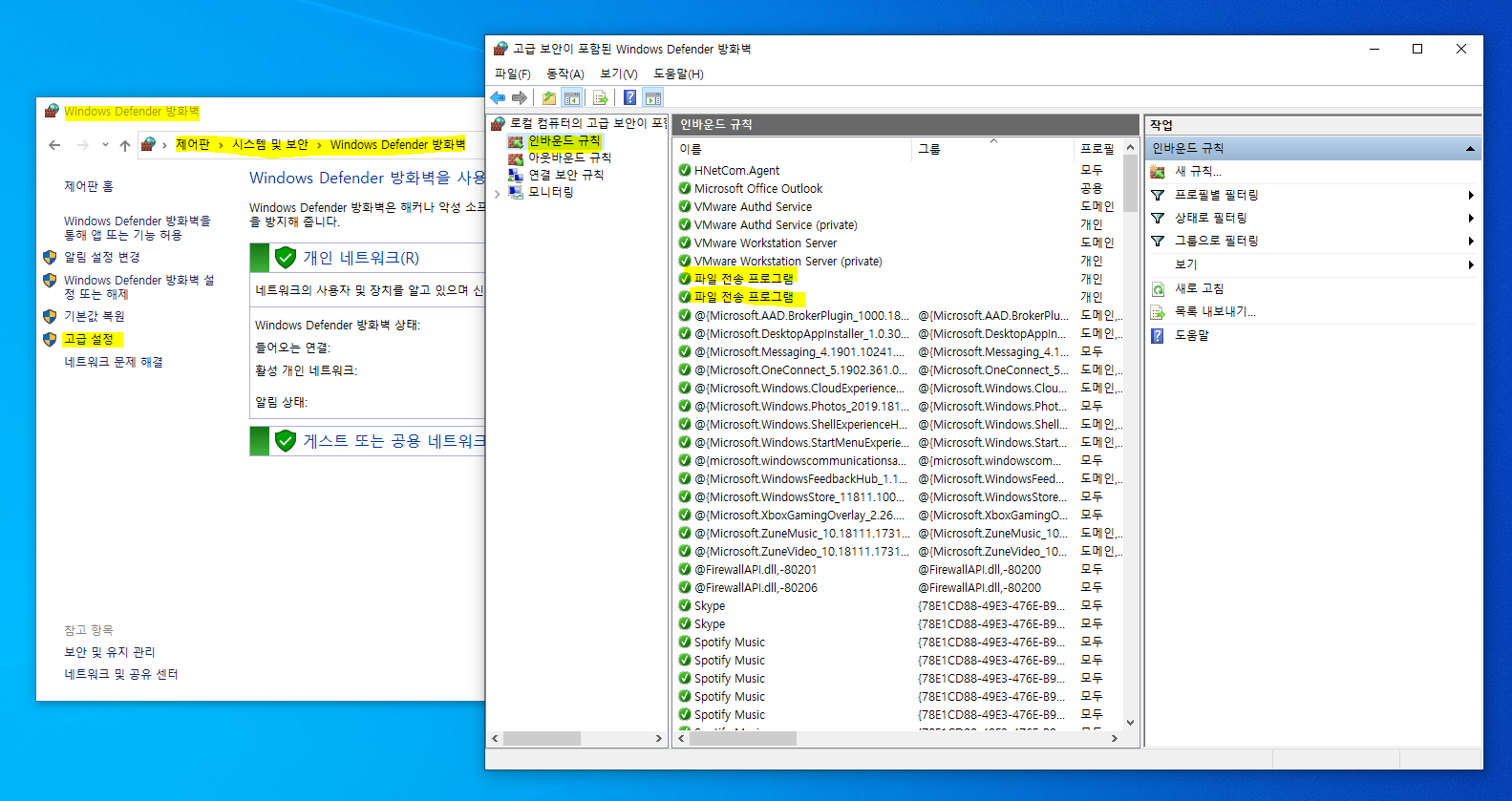The width and height of the screenshot is (1512, 801).
Task: Open the 파일(F) menu
Action: (x=512, y=74)
